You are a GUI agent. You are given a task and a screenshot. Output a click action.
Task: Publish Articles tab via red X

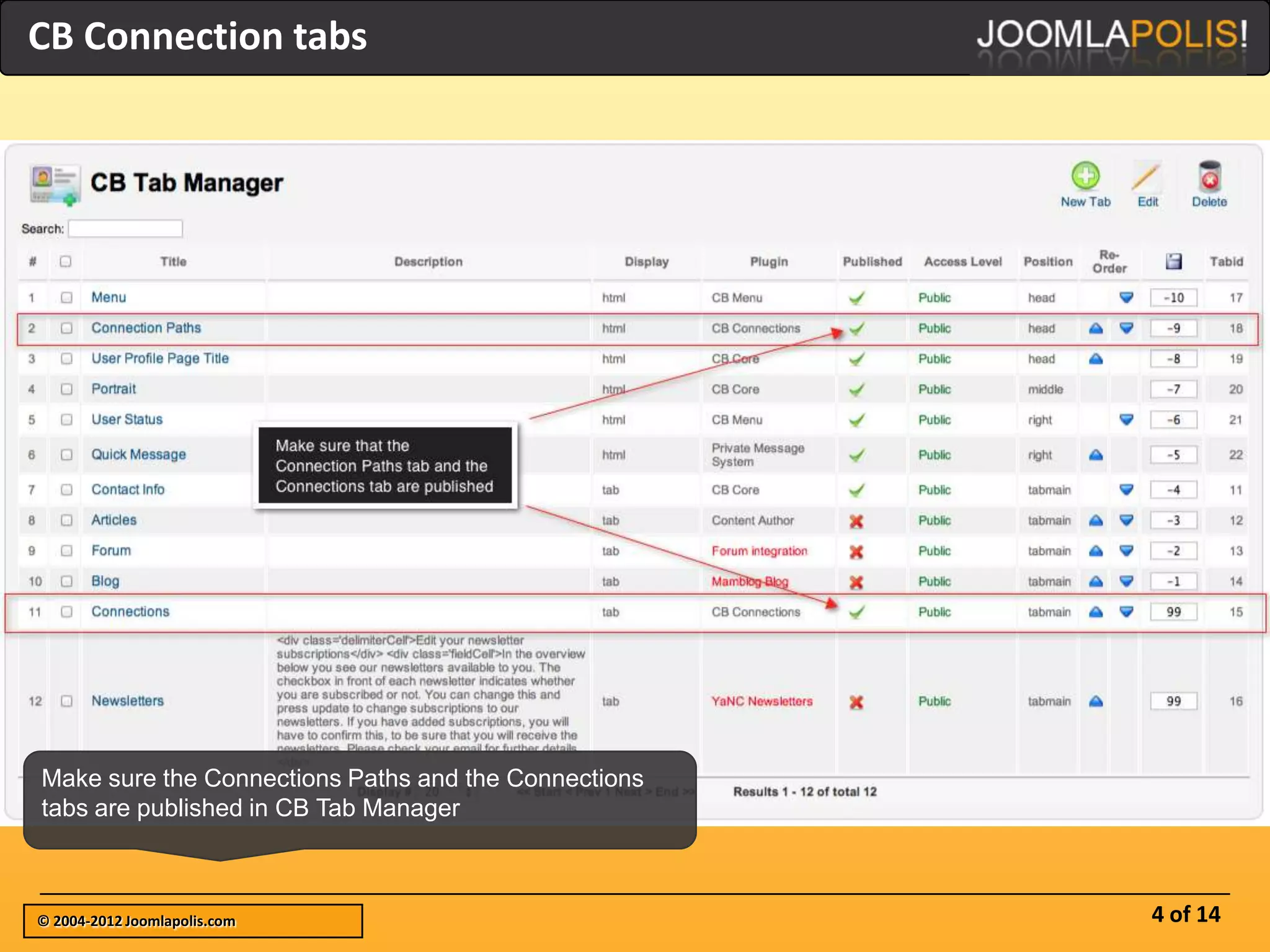pos(856,521)
